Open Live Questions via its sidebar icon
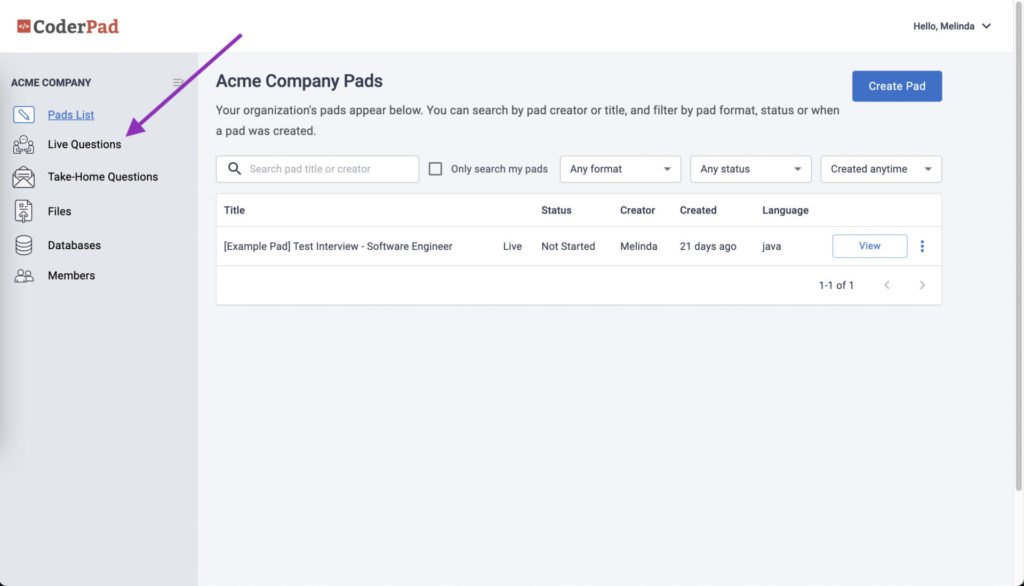 (x=24, y=144)
